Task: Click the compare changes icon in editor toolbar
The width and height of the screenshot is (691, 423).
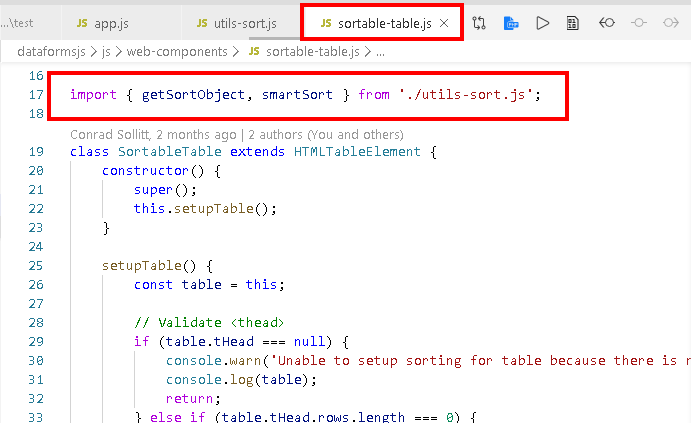Action: 479,23
